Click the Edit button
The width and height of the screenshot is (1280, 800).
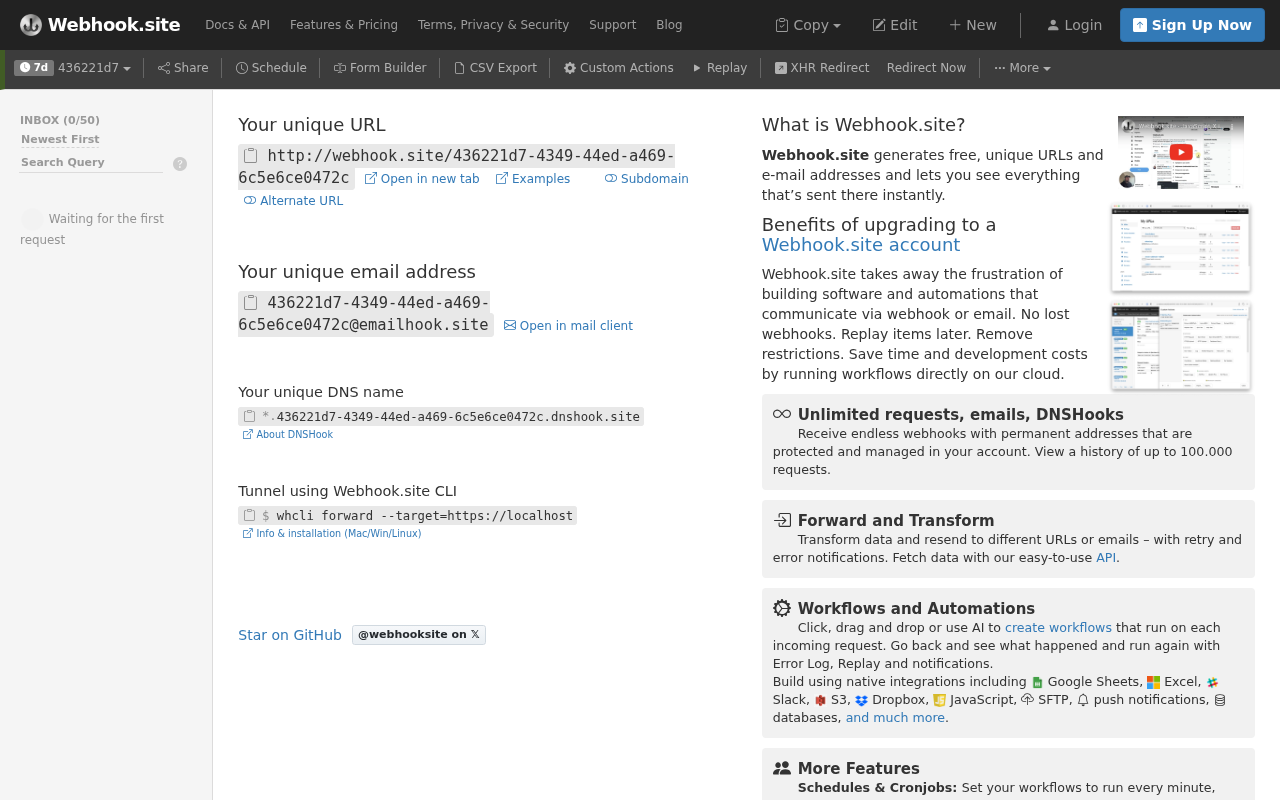(894, 25)
